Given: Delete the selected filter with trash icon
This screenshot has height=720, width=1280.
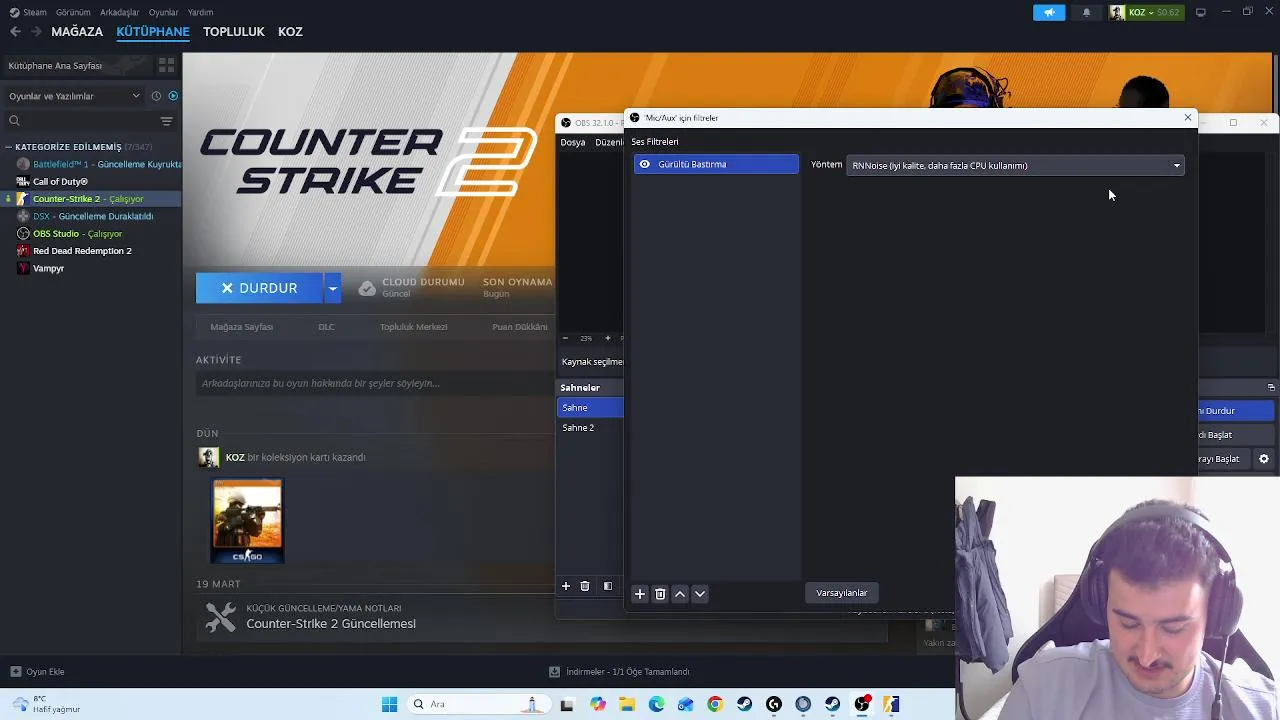Looking at the screenshot, I should (660, 594).
